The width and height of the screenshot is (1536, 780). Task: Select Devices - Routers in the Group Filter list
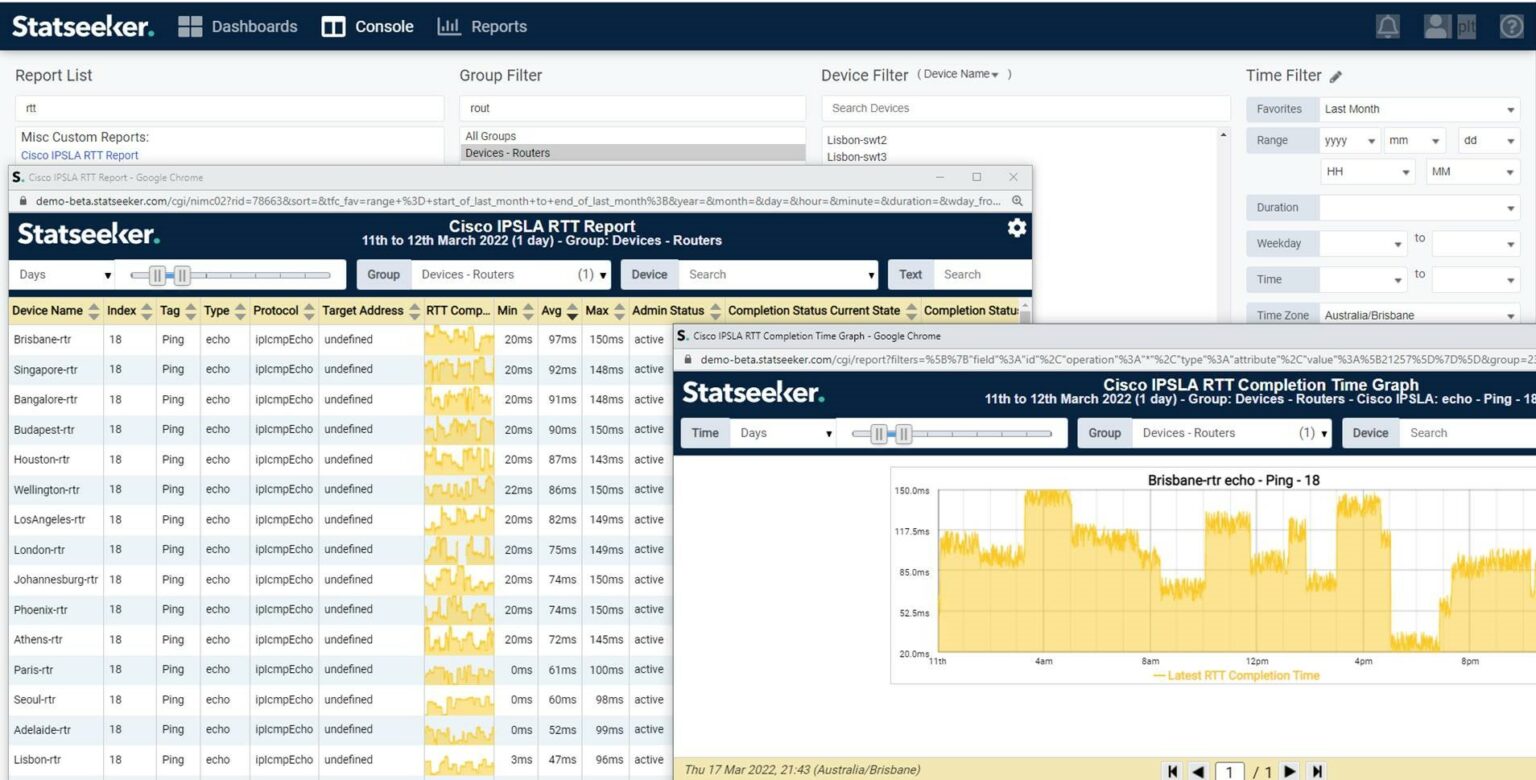click(633, 153)
